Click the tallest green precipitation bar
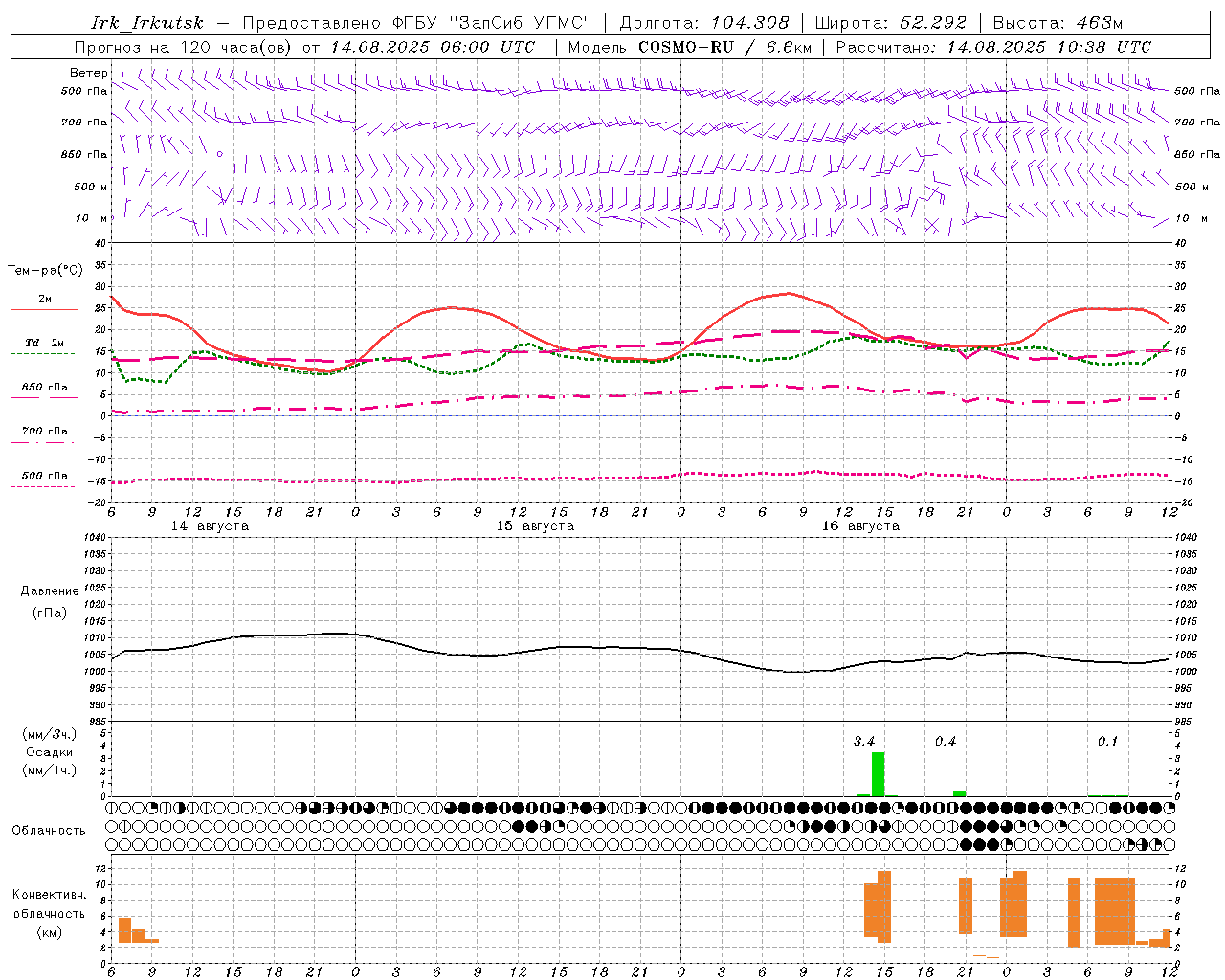1225x980 pixels. pos(878,774)
